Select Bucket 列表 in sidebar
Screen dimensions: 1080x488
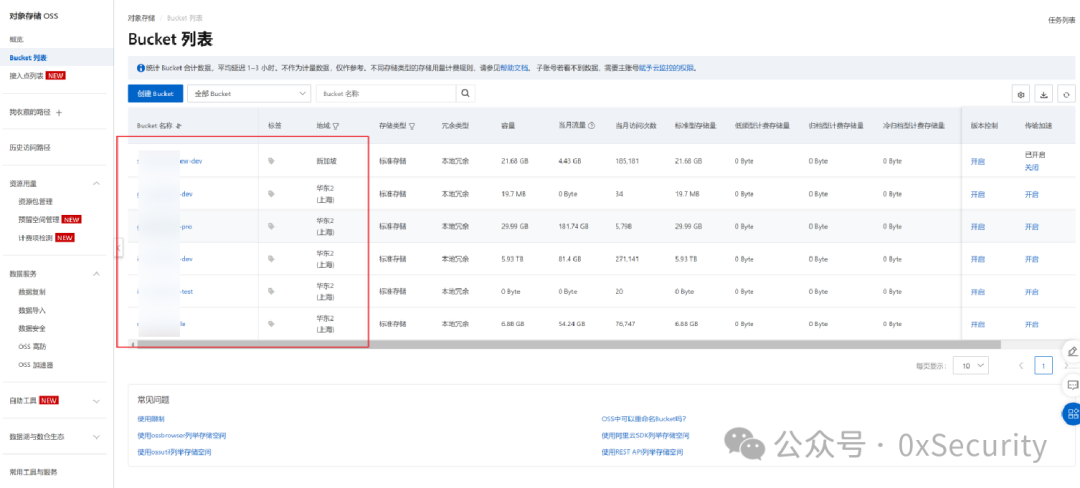pyautogui.click(x=28, y=58)
